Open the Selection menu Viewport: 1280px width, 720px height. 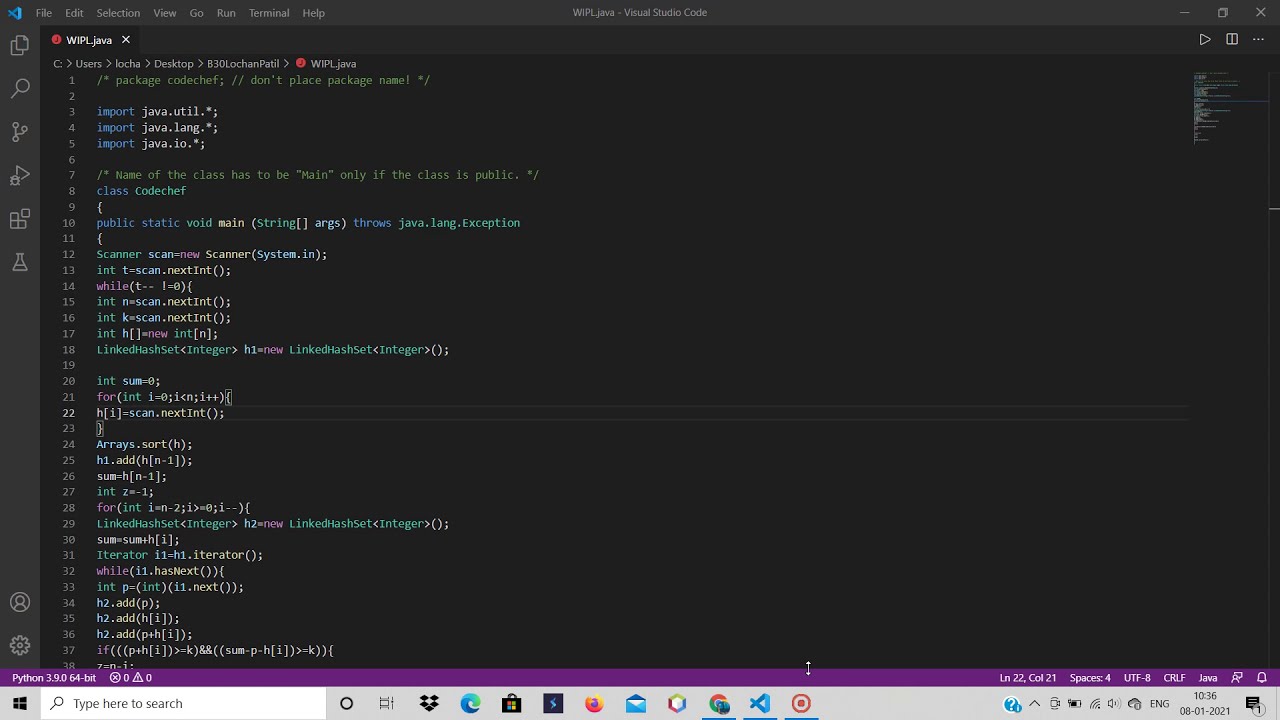[118, 13]
